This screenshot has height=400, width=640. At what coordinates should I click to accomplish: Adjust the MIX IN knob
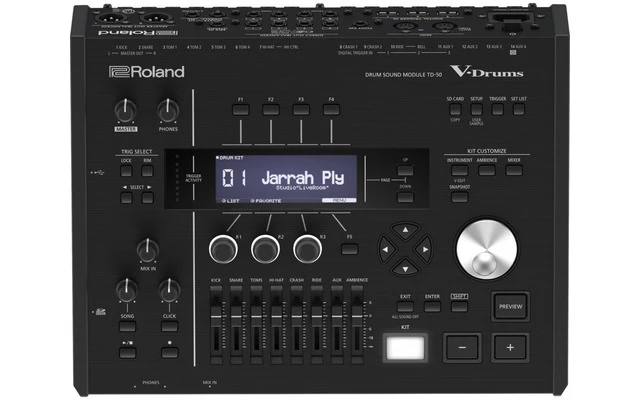click(148, 251)
